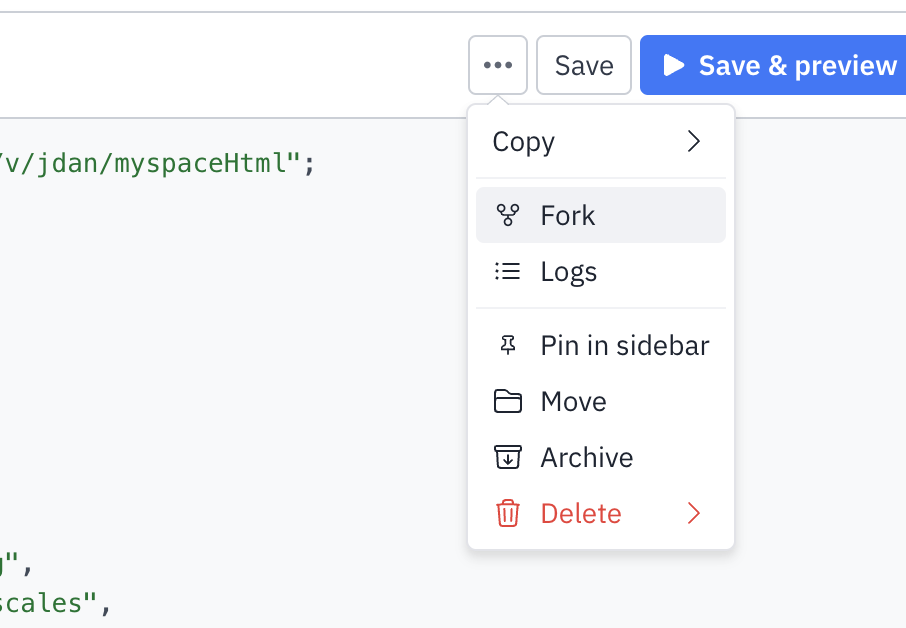This screenshot has width=906, height=628.
Task: Select Copy from the dropdown menu
Action: 524,141
